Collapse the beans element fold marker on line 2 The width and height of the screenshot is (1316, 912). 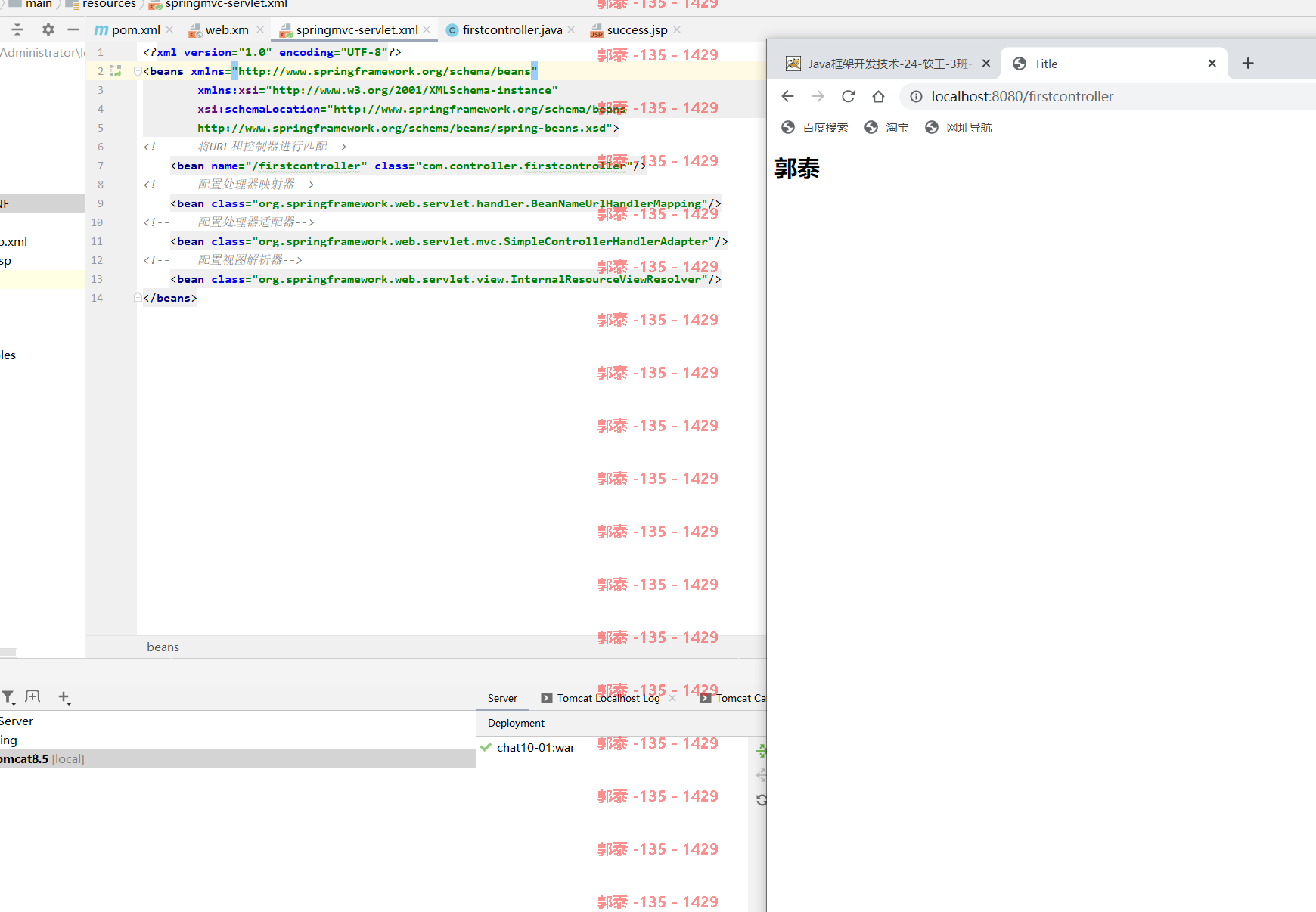138,71
